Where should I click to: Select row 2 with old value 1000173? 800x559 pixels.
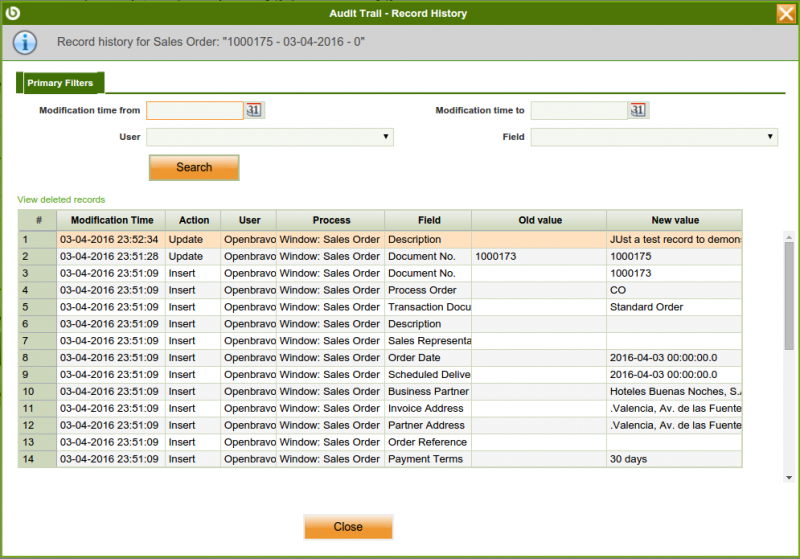point(400,257)
